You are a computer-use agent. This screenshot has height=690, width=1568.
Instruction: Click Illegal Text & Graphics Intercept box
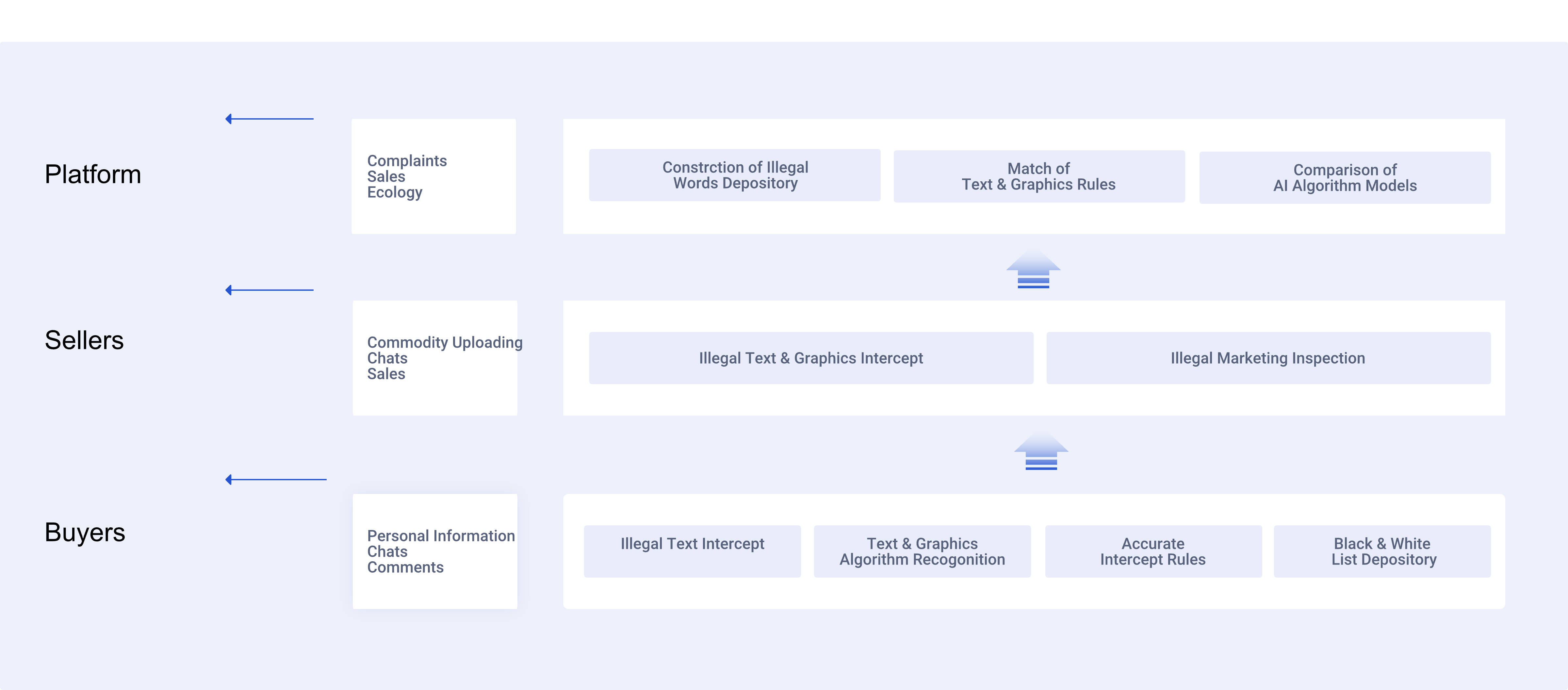tap(810, 358)
